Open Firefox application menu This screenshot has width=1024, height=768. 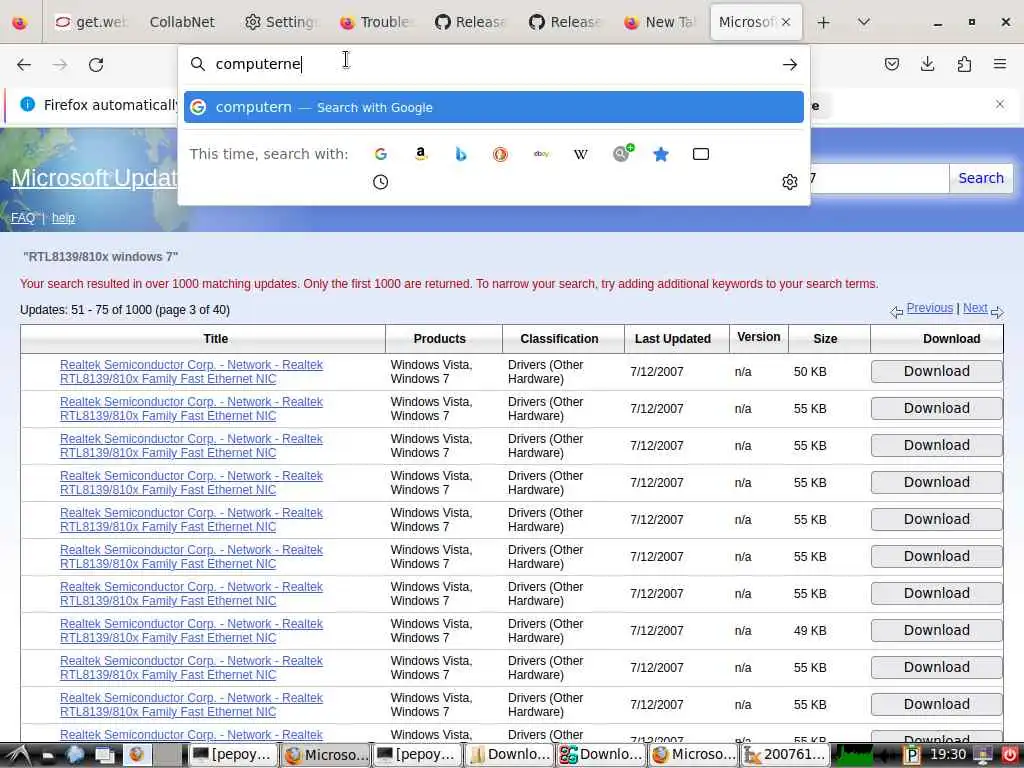pos(1000,64)
